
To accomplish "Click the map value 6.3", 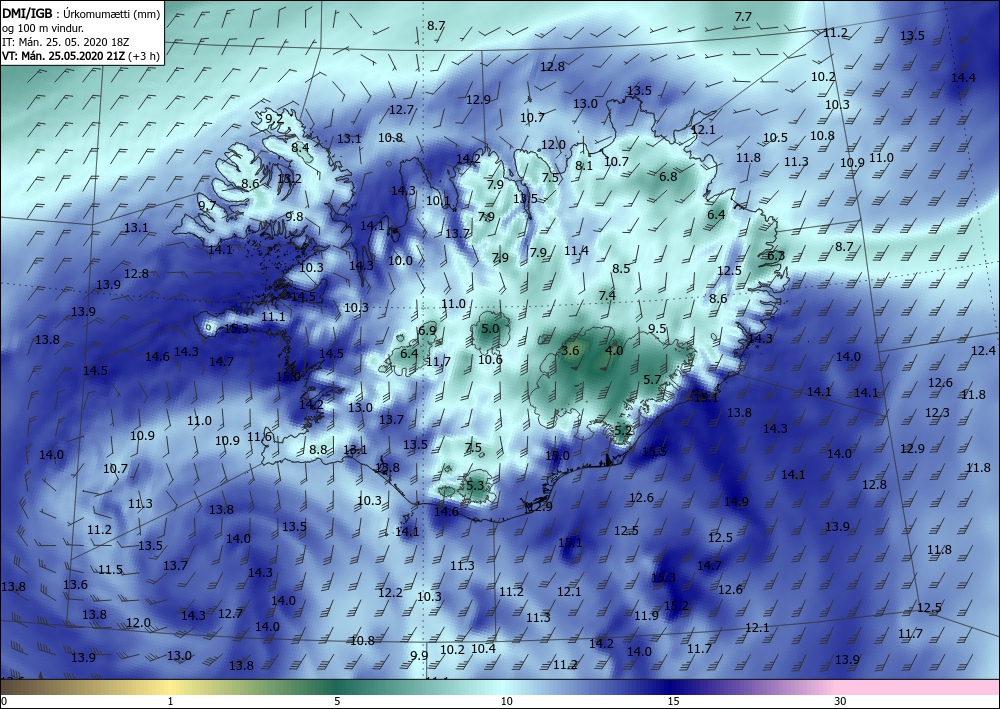I will pos(776,256).
